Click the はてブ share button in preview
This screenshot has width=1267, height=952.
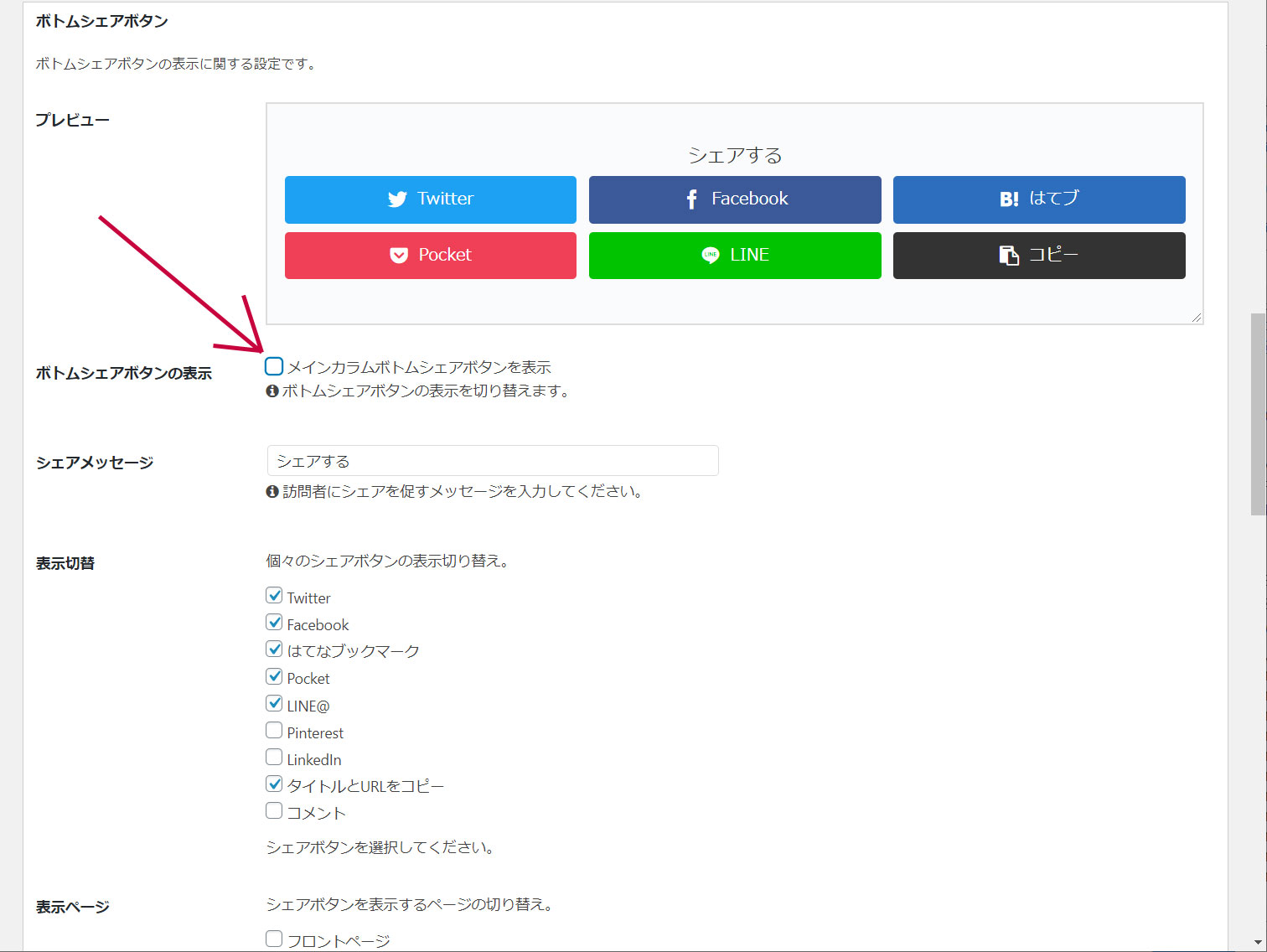click(x=1039, y=199)
